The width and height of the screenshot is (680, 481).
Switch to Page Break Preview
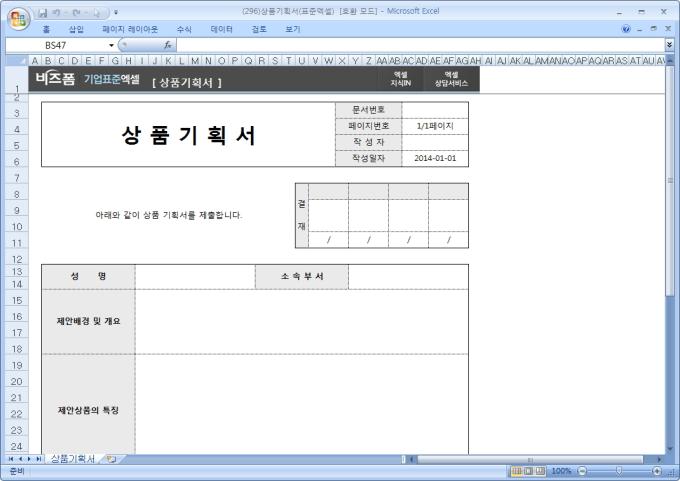(540, 471)
